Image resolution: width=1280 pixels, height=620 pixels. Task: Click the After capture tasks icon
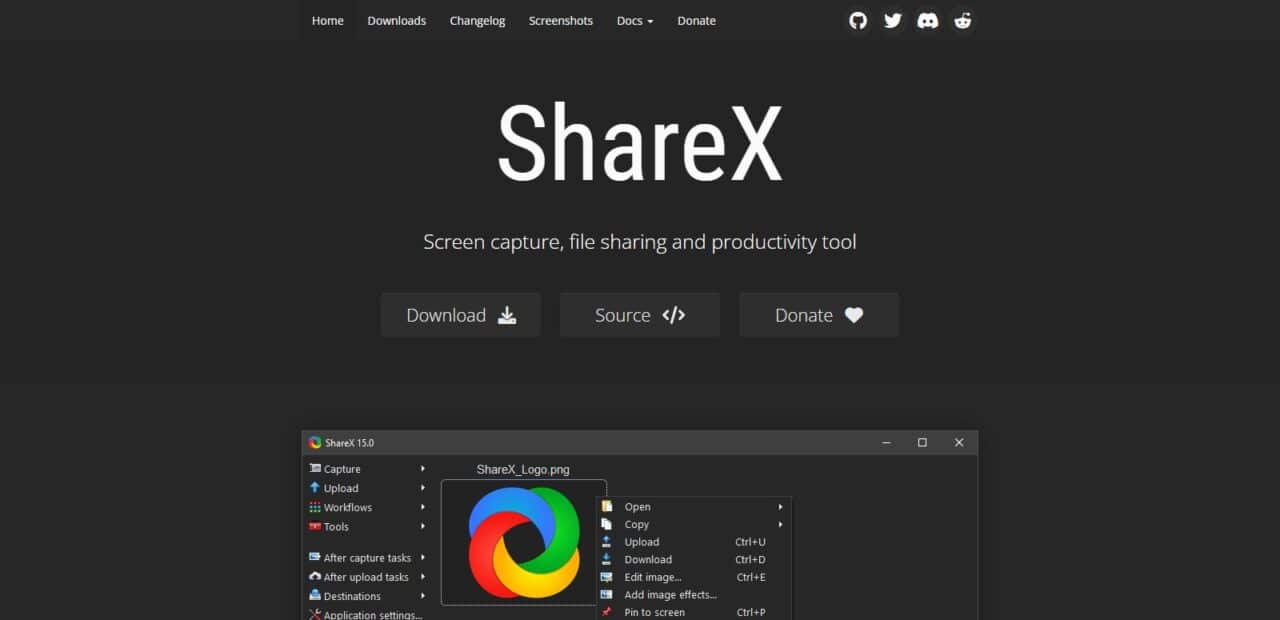point(315,557)
